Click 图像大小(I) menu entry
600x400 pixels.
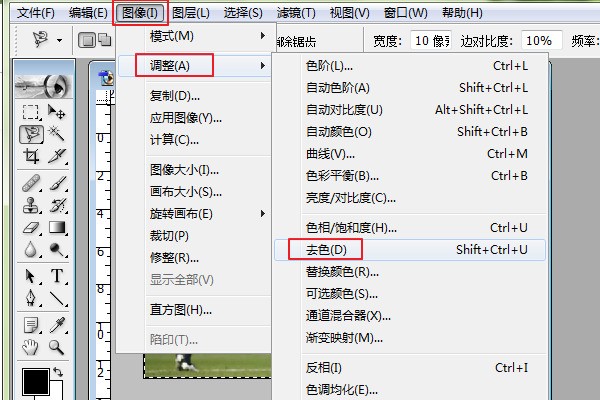(185, 170)
